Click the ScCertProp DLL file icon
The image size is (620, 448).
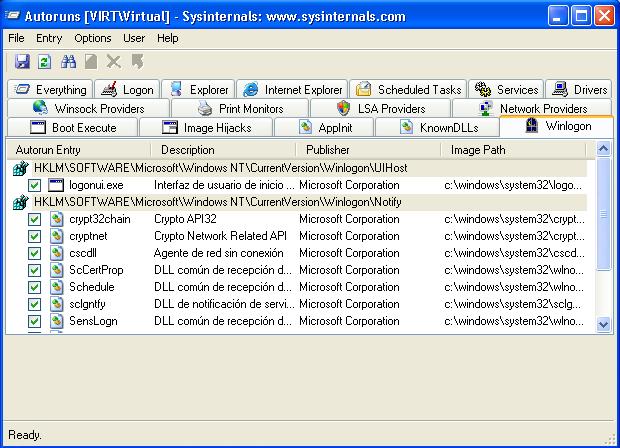pyautogui.click(x=57, y=270)
